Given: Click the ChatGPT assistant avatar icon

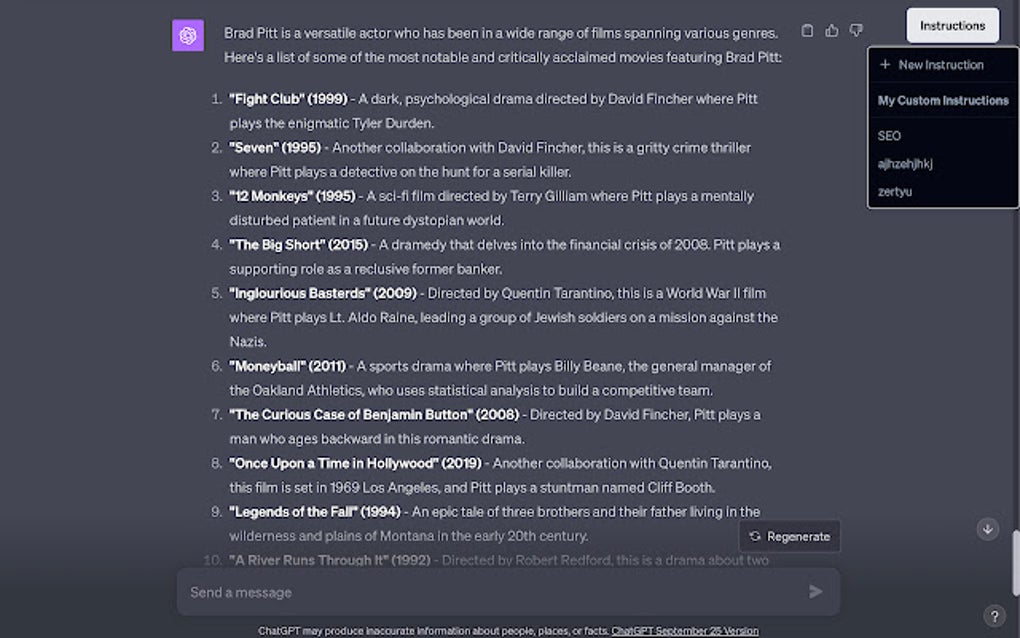Looking at the screenshot, I should (x=187, y=34).
